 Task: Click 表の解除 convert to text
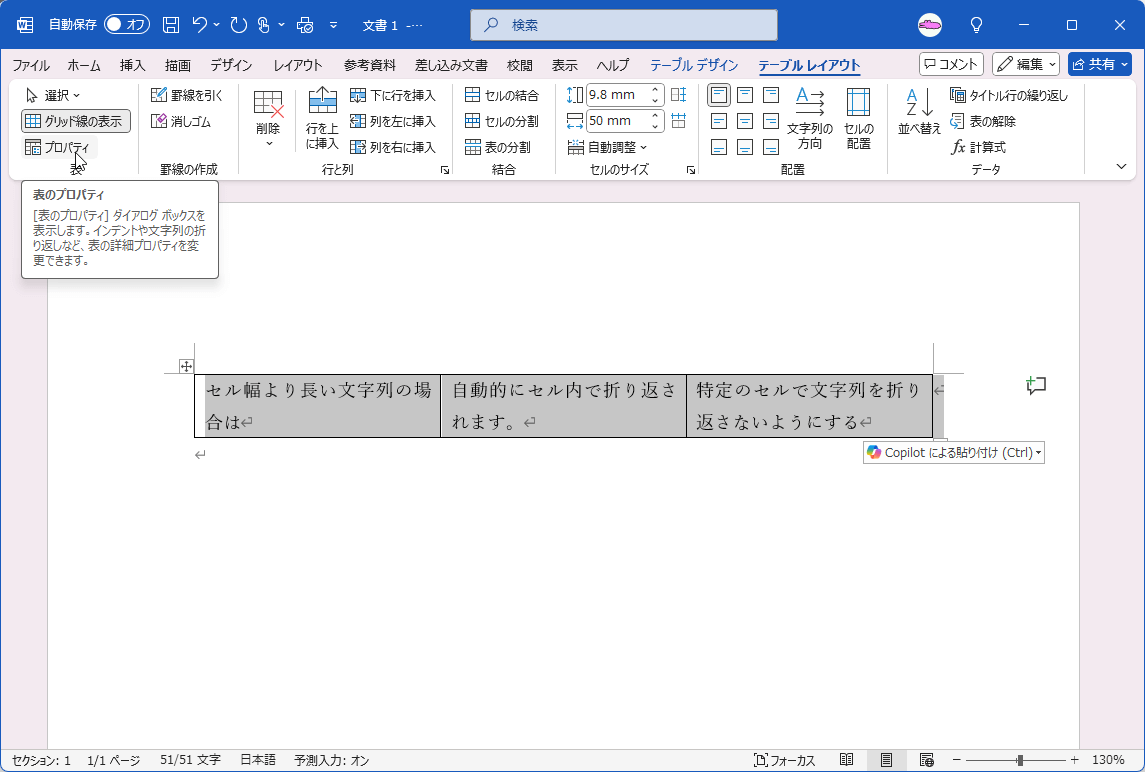983,121
